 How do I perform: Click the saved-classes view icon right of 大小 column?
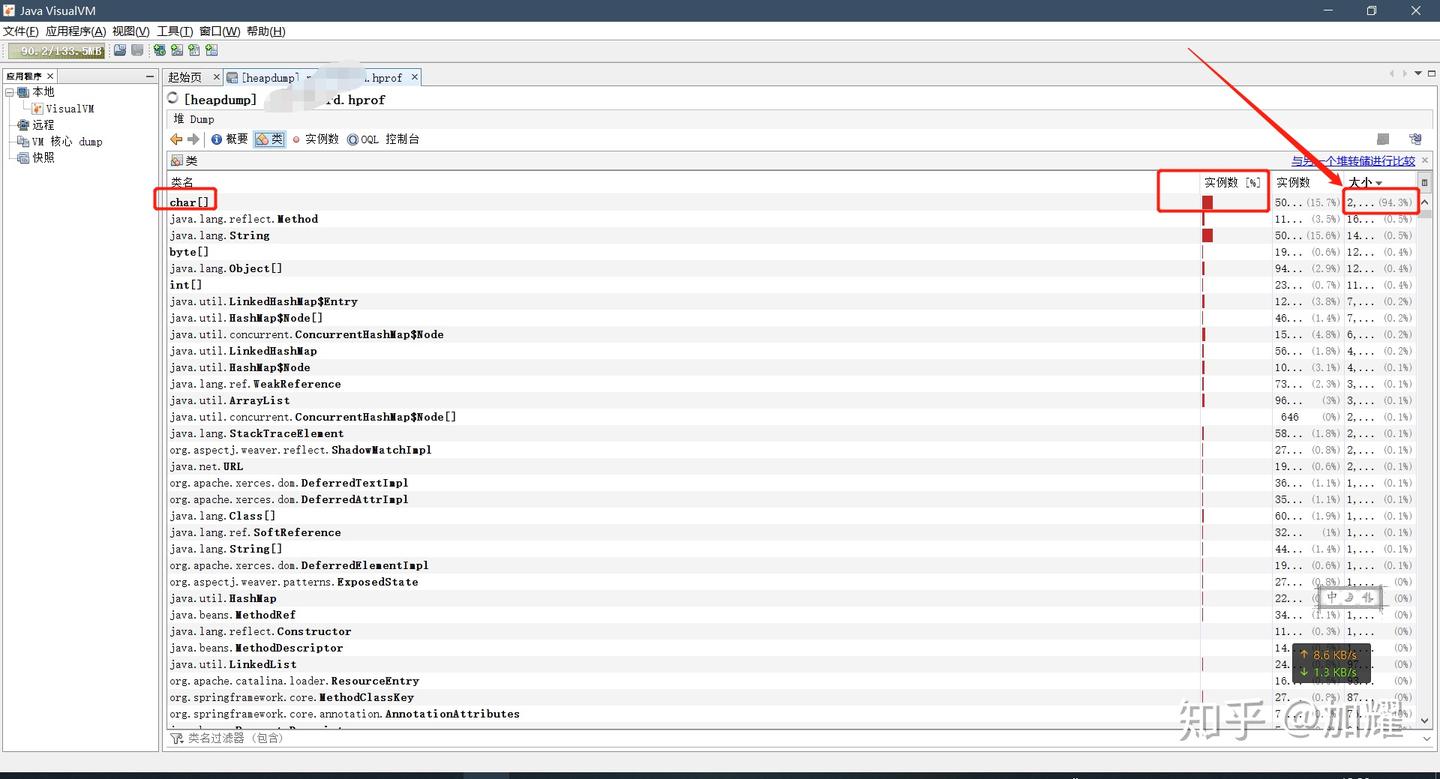coord(1424,182)
